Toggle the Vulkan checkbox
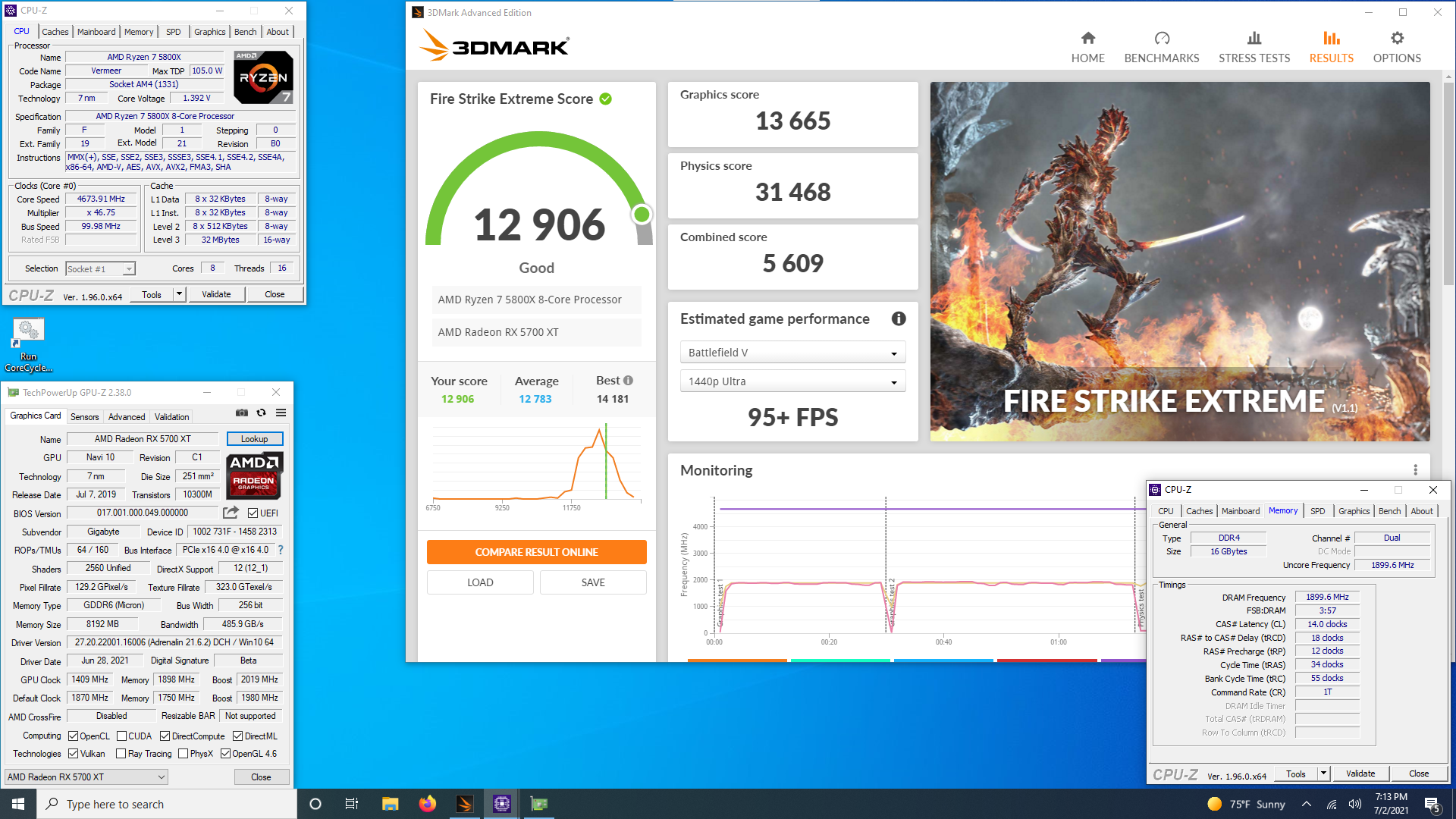Screen dimensions: 1456x819 [x=74, y=754]
